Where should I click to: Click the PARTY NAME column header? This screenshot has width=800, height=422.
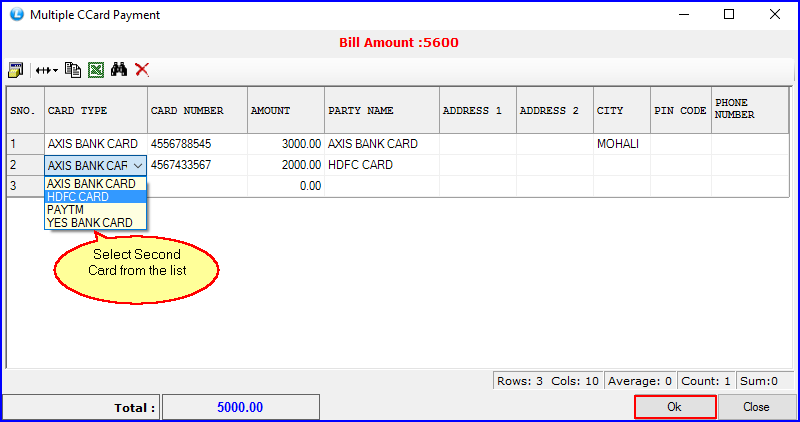coord(382,110)
